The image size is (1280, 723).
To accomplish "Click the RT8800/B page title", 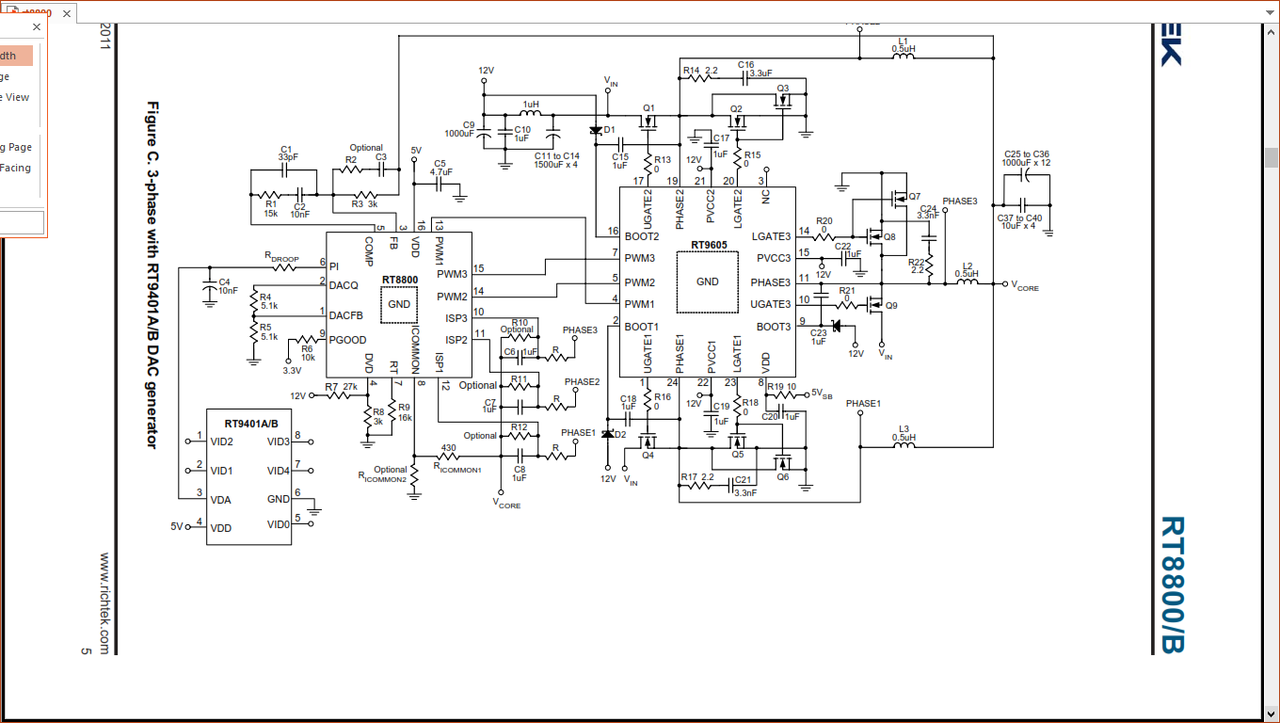I will point(1172,585).
